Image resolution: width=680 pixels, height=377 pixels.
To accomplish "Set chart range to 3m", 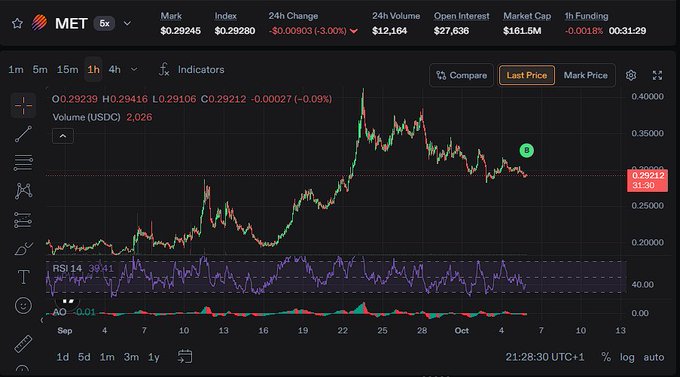I will tap(131, 357).
